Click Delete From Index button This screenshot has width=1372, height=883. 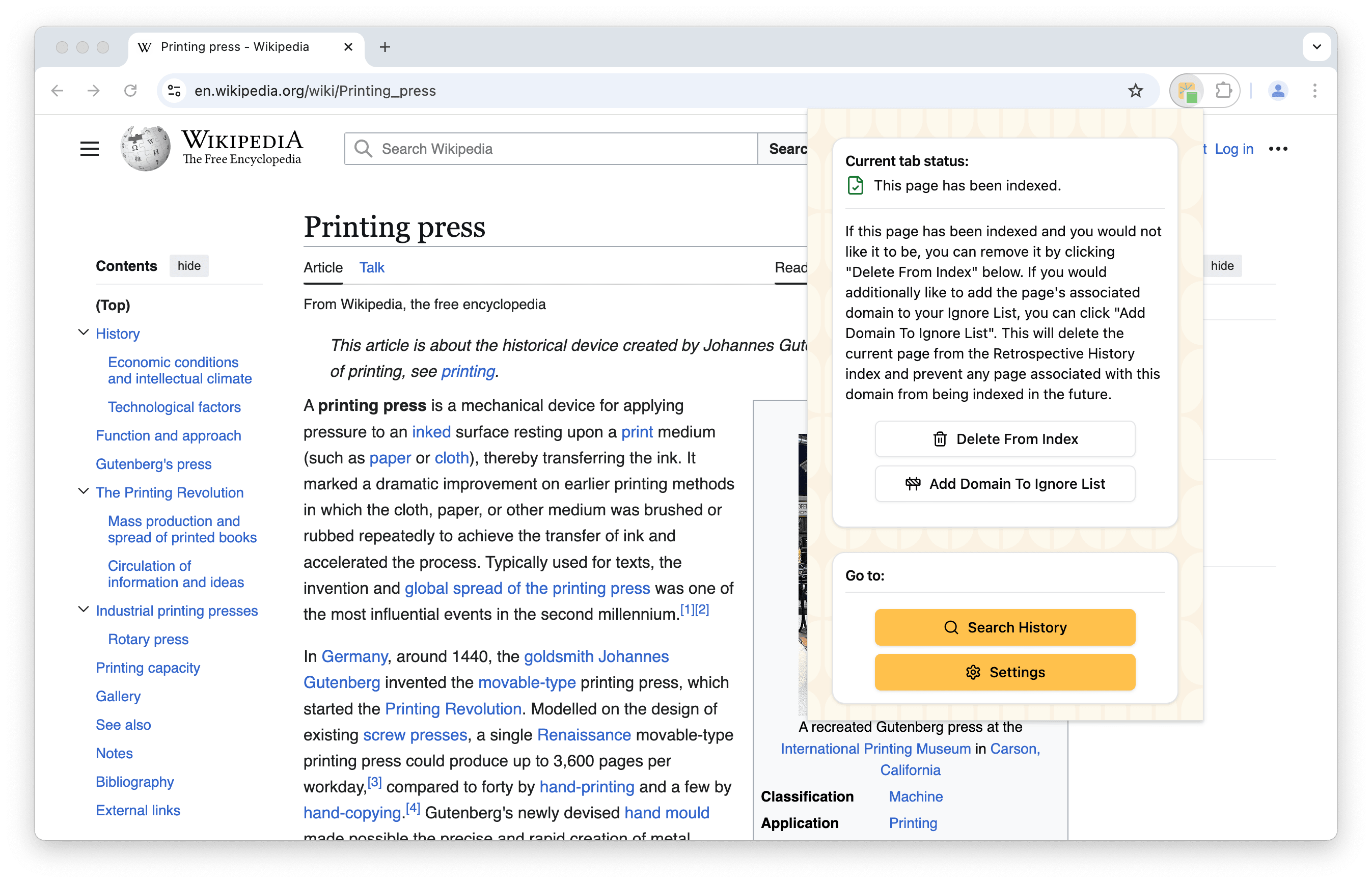[x=1004, y=439]
